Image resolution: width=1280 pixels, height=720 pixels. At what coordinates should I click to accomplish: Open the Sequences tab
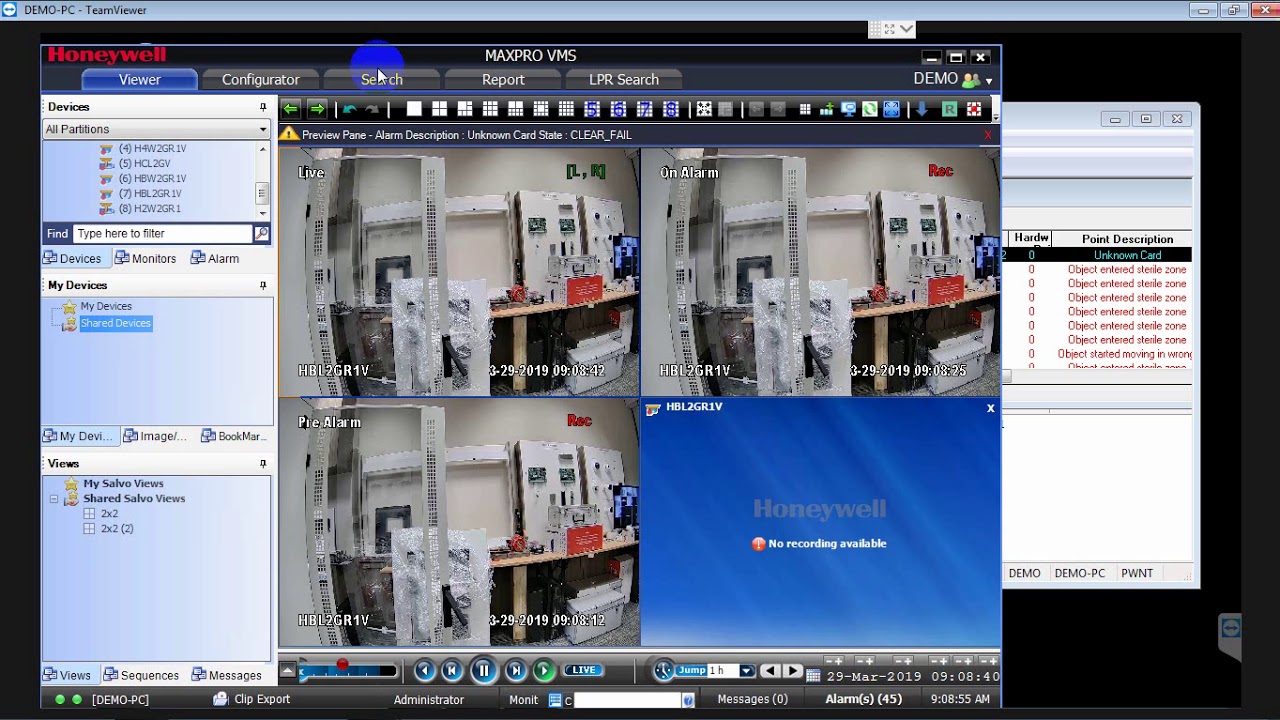click(141, 675)
